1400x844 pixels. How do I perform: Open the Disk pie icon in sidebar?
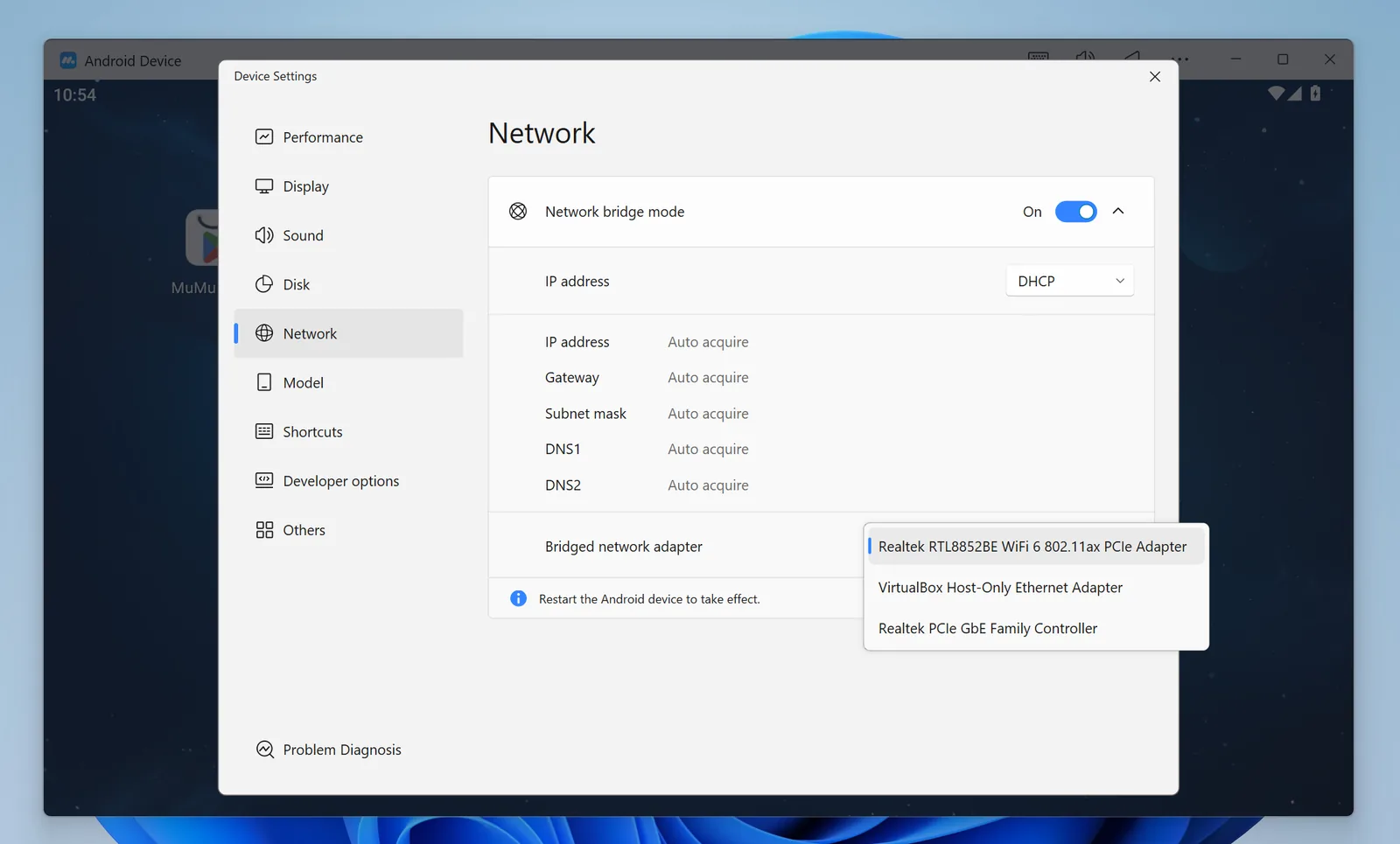click(264, 284)
